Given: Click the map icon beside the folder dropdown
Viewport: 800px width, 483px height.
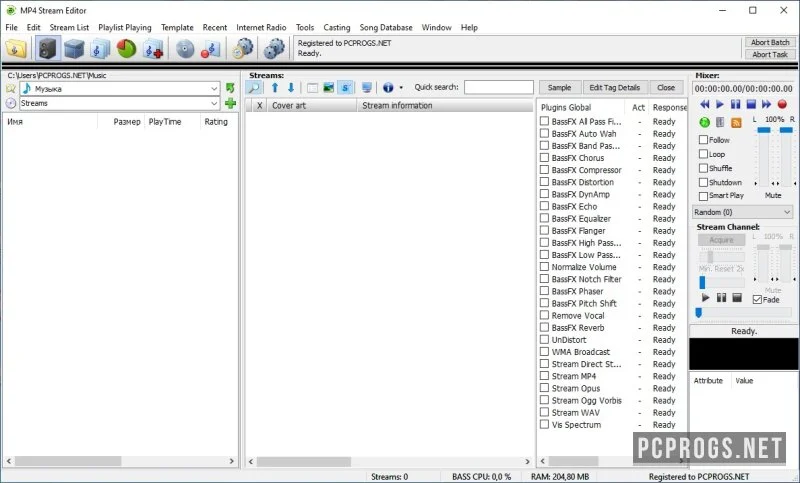Looking at the screenshot, I should [11, 89].
